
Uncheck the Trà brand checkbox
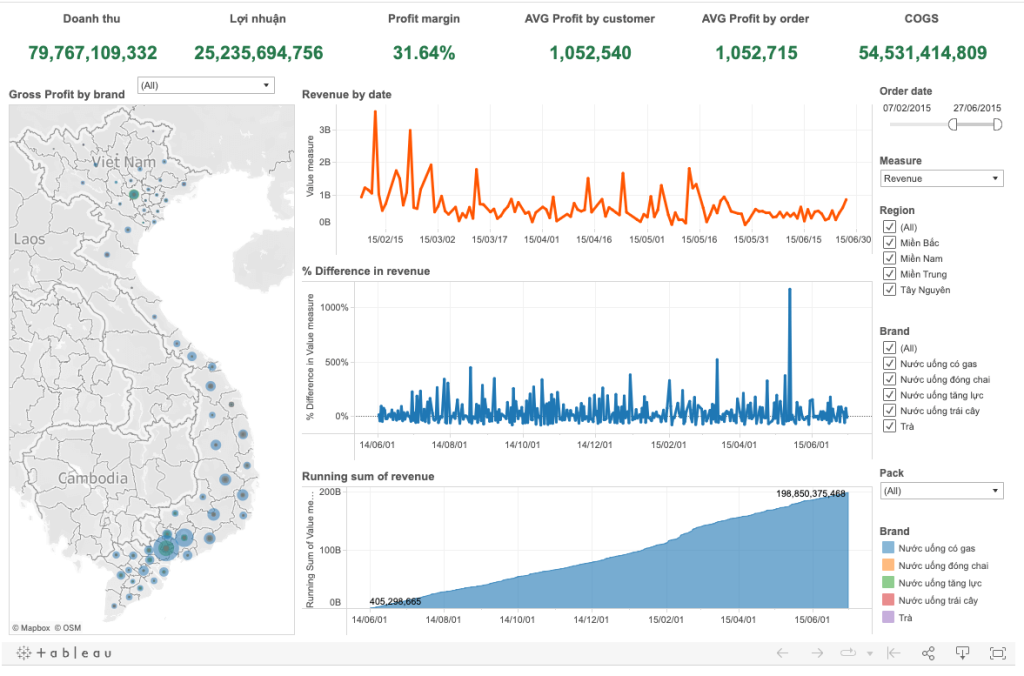(x=889, y=426)
